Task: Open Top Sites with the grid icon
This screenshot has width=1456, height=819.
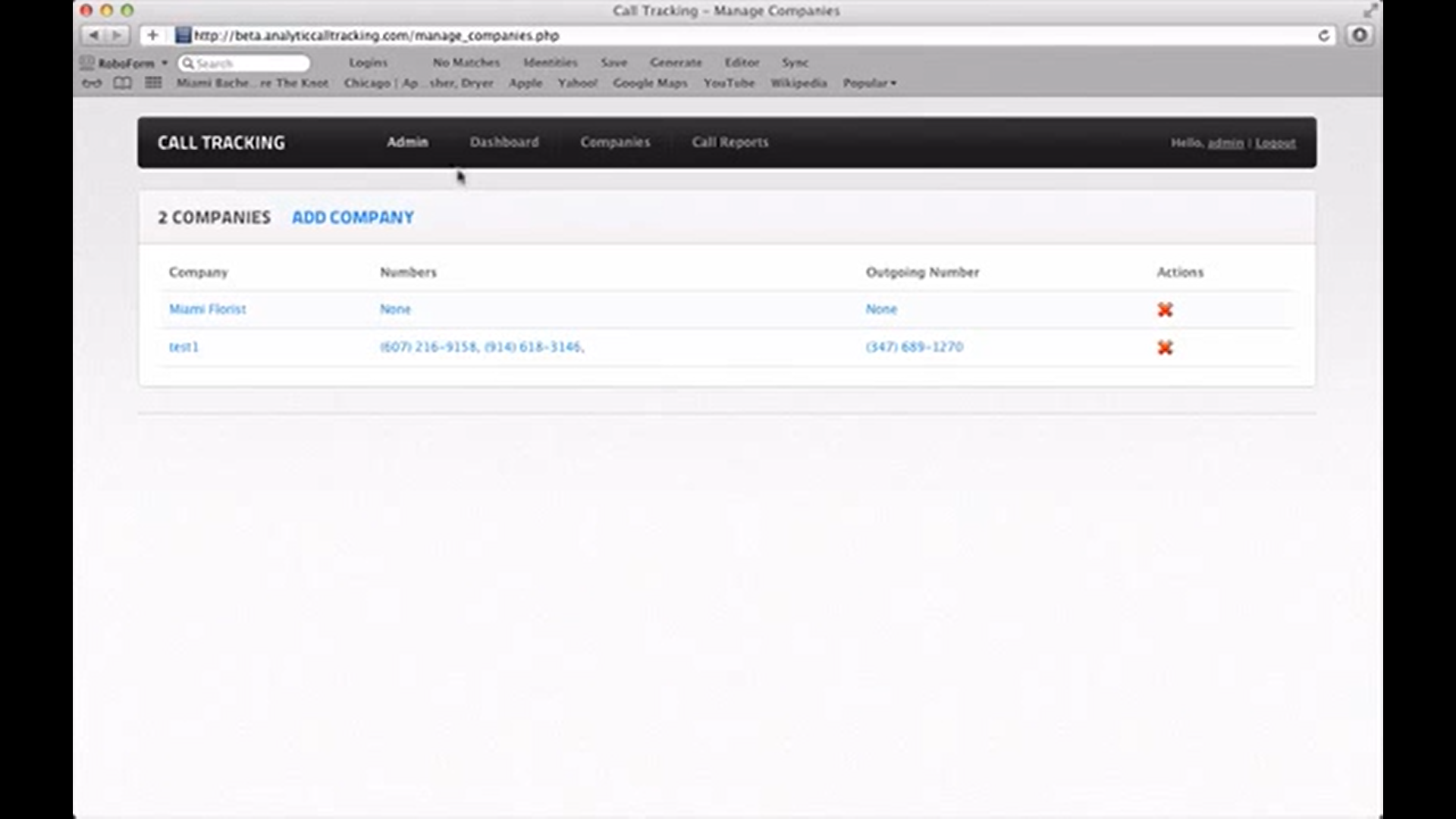Action: 152,83
